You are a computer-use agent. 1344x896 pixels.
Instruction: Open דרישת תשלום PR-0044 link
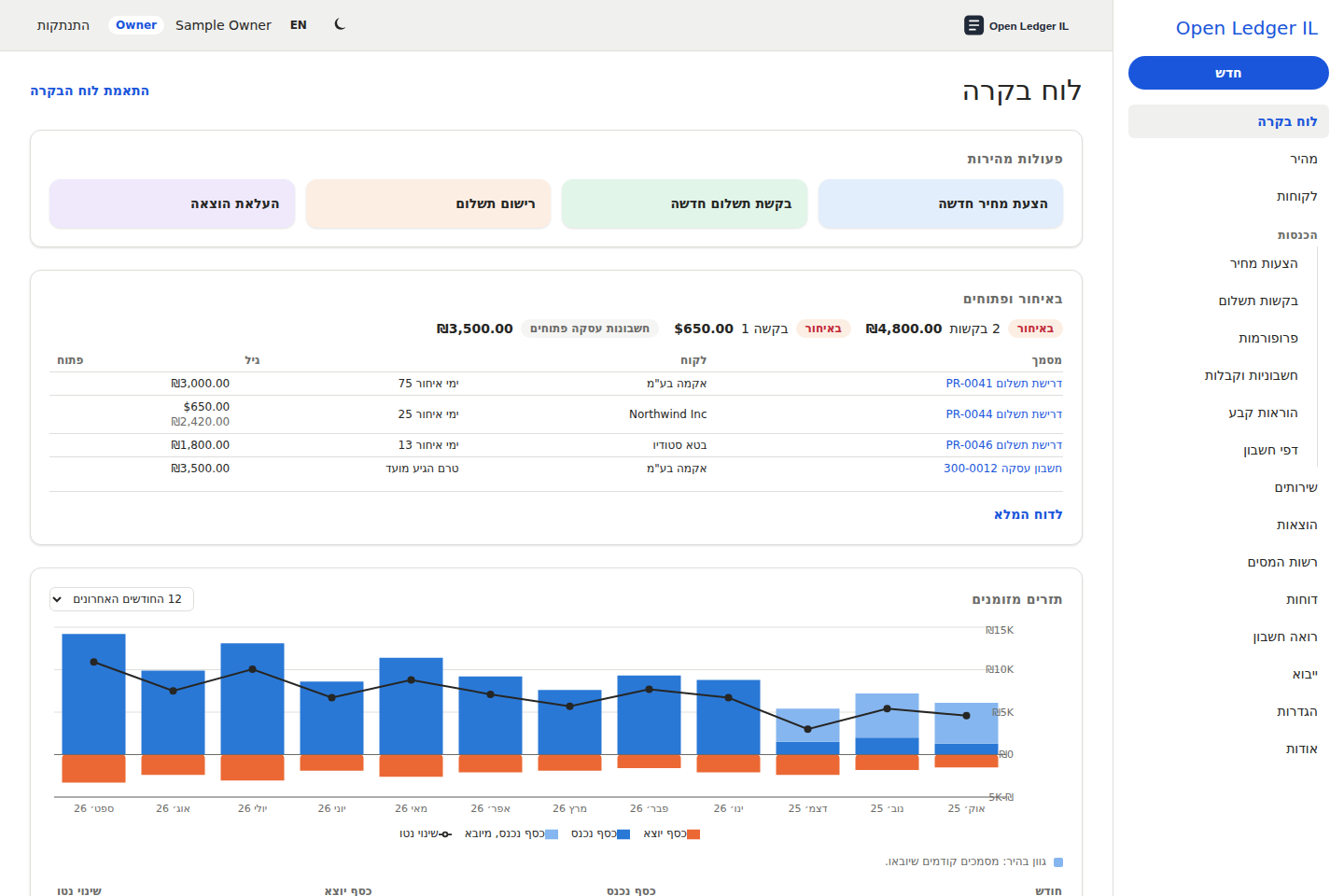click(1004, 414)
